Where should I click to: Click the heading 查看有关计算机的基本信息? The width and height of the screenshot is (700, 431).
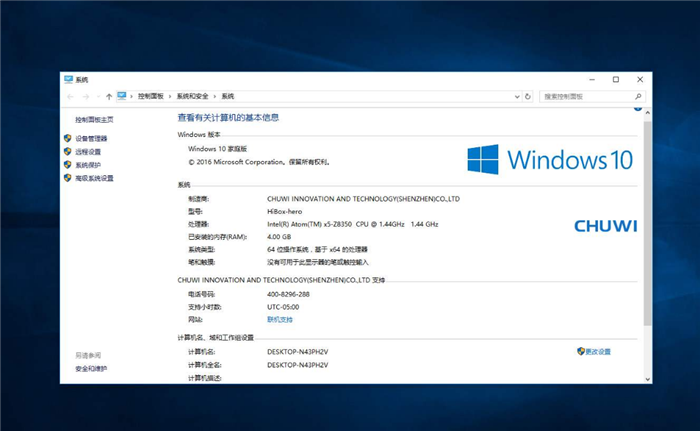click(x=228, y=118)
